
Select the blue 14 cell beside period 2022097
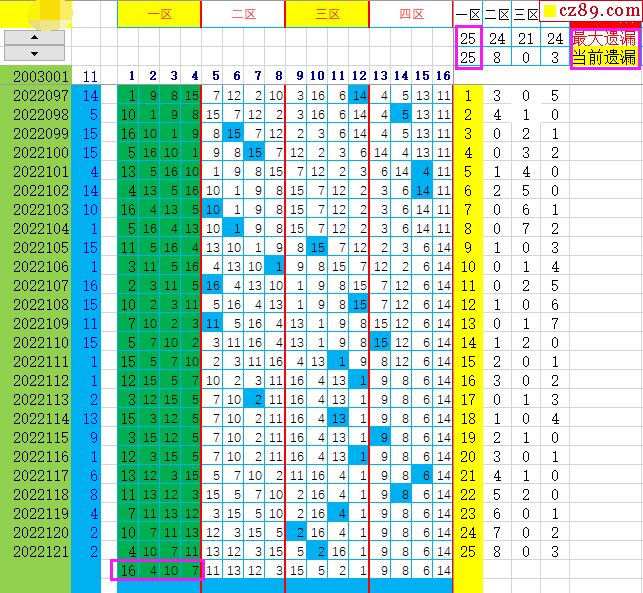click(x=91, y=95)
